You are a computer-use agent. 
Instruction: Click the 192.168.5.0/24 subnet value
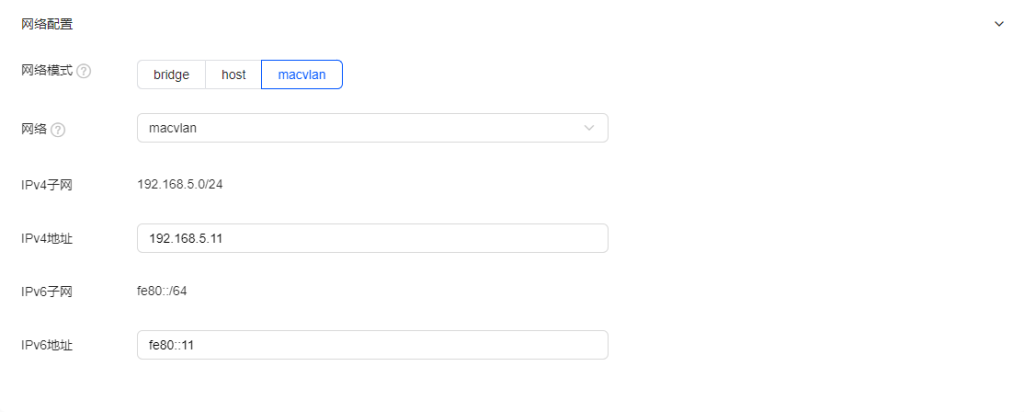click(x=180, y=184)
